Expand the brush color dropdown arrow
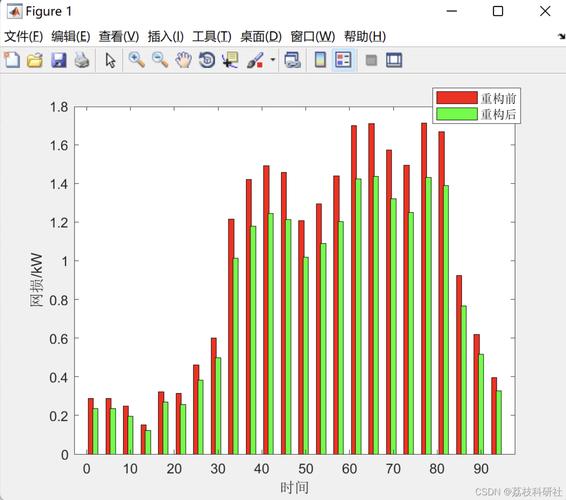The image size is (566, 500). point(273,60)
